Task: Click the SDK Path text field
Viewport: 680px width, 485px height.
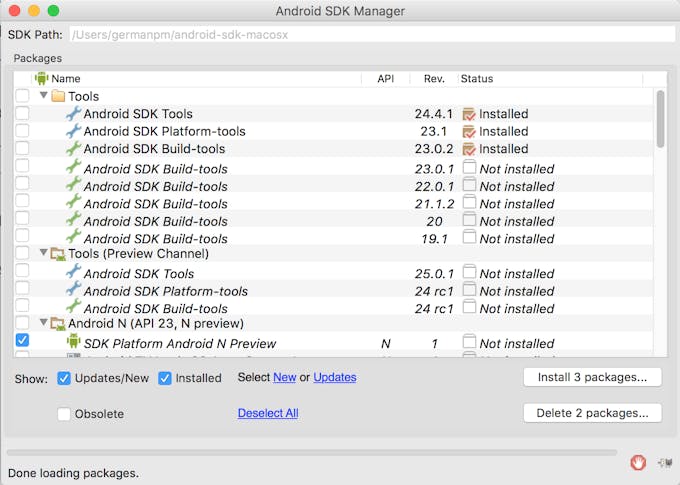Action: click(x=372, y=35)
